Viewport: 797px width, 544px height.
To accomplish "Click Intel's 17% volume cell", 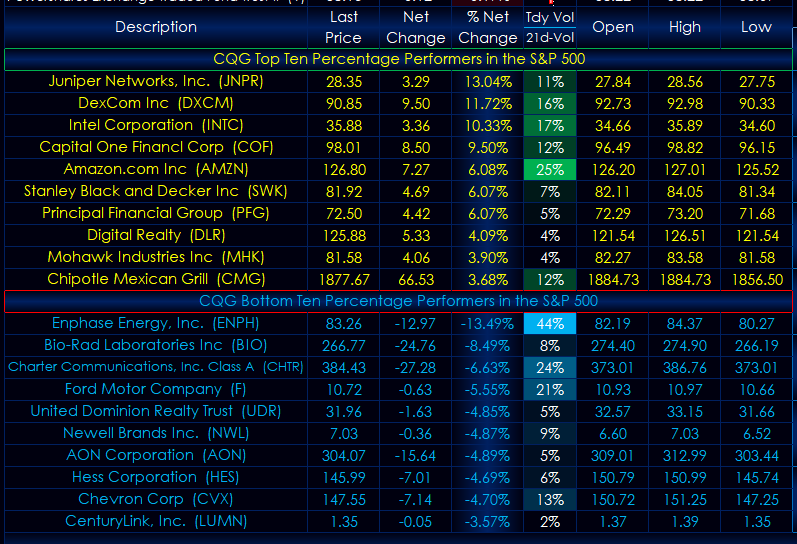I will coord(550,125).
